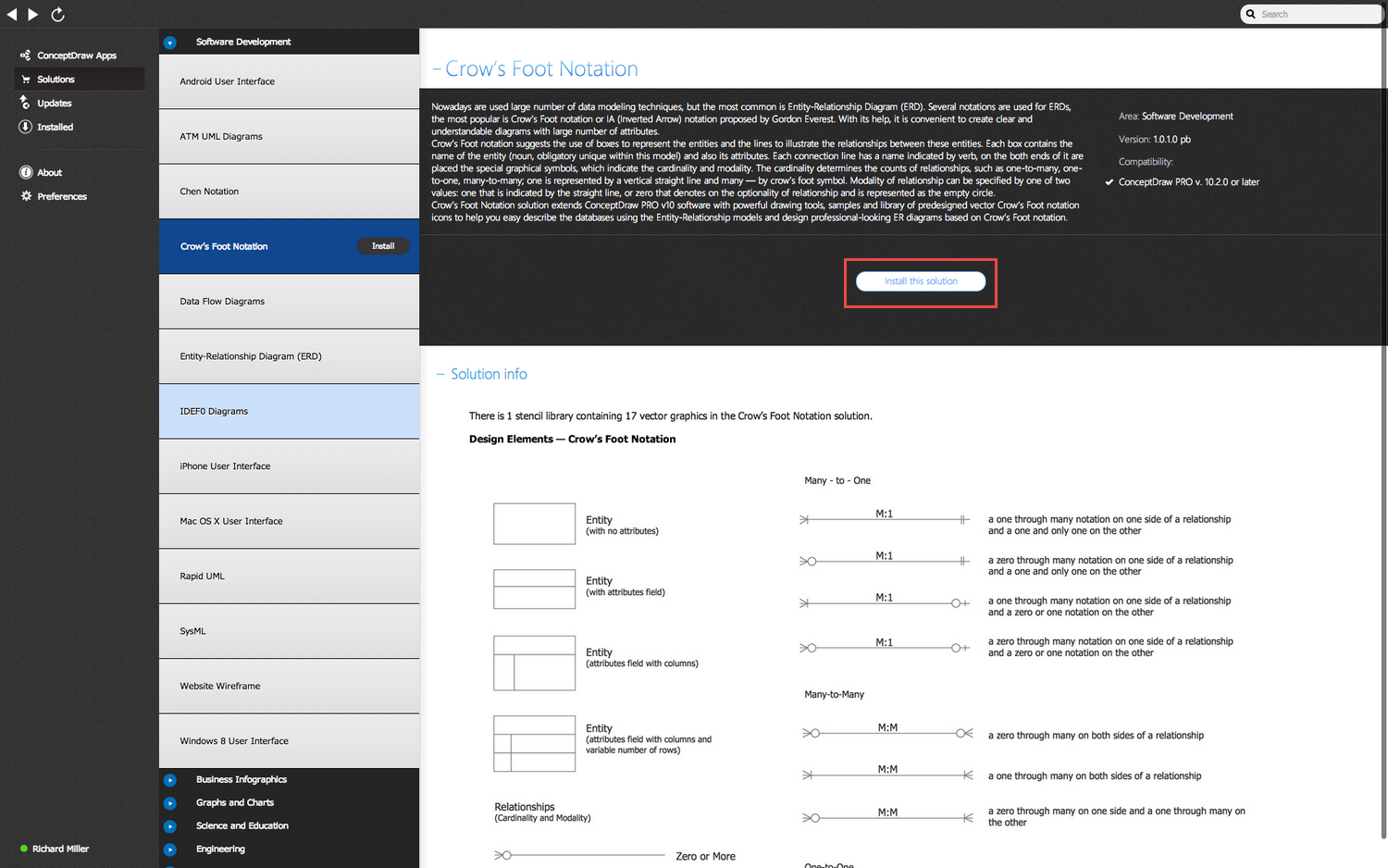Click the Entity attributes field with columns shape
The image size is (1388, 868).
pyautogui.click(x=534, y=663)
